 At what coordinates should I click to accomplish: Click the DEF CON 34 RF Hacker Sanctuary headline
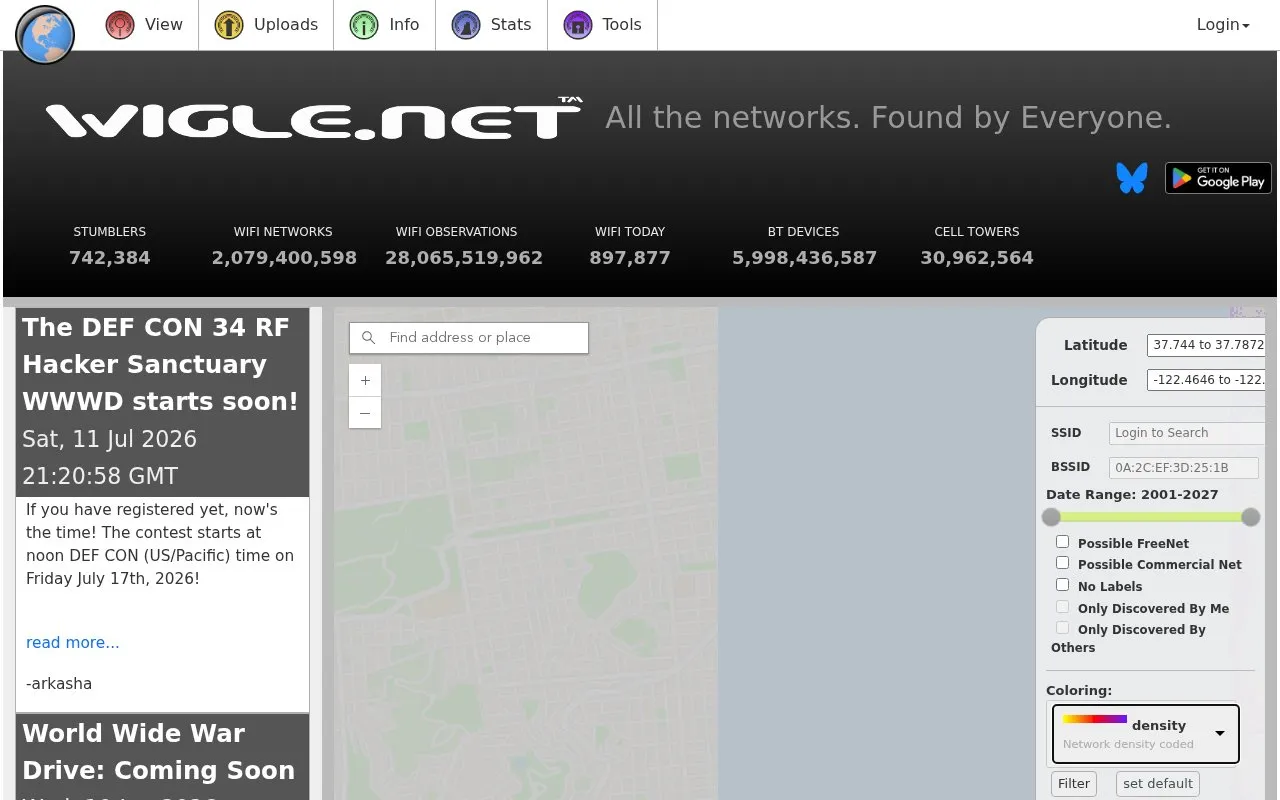pos(161,364)
